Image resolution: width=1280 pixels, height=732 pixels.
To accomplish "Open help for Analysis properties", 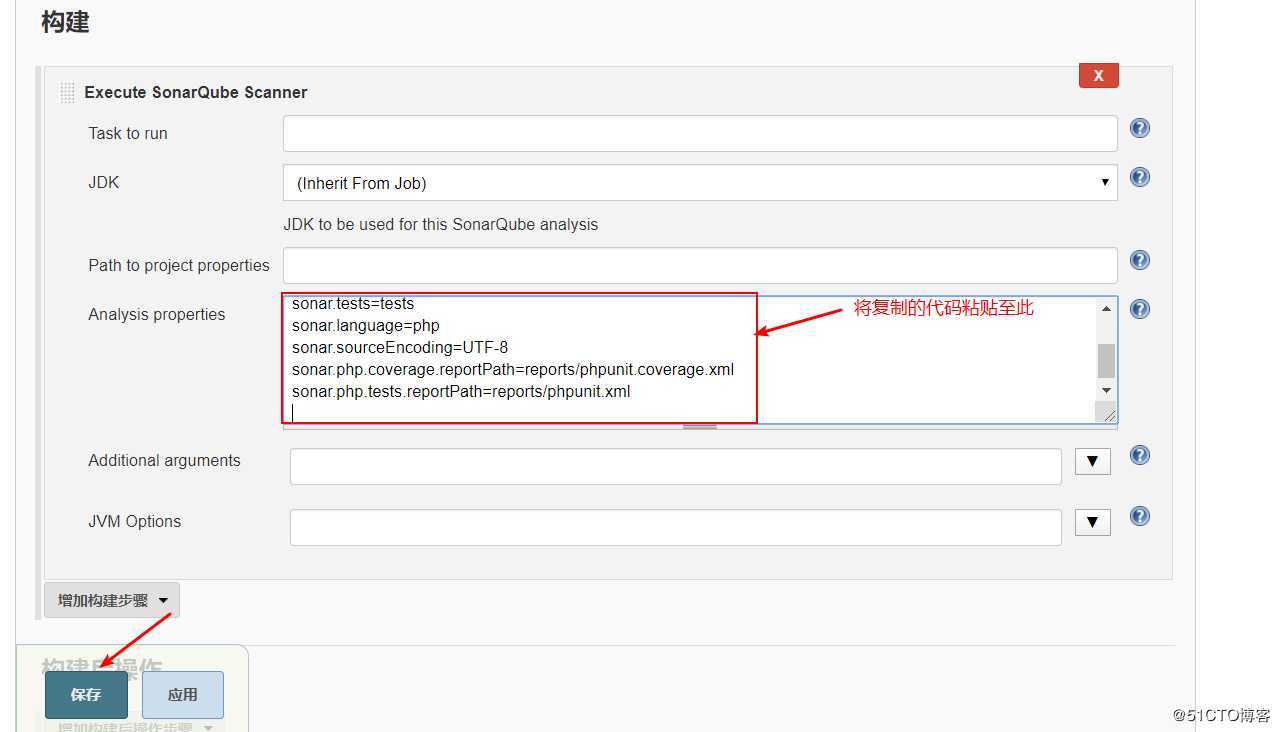I will pos(1139,309).
